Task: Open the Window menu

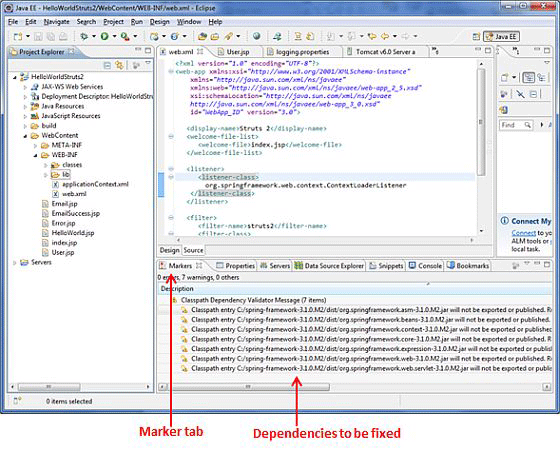Action: (x=189, y=22)
